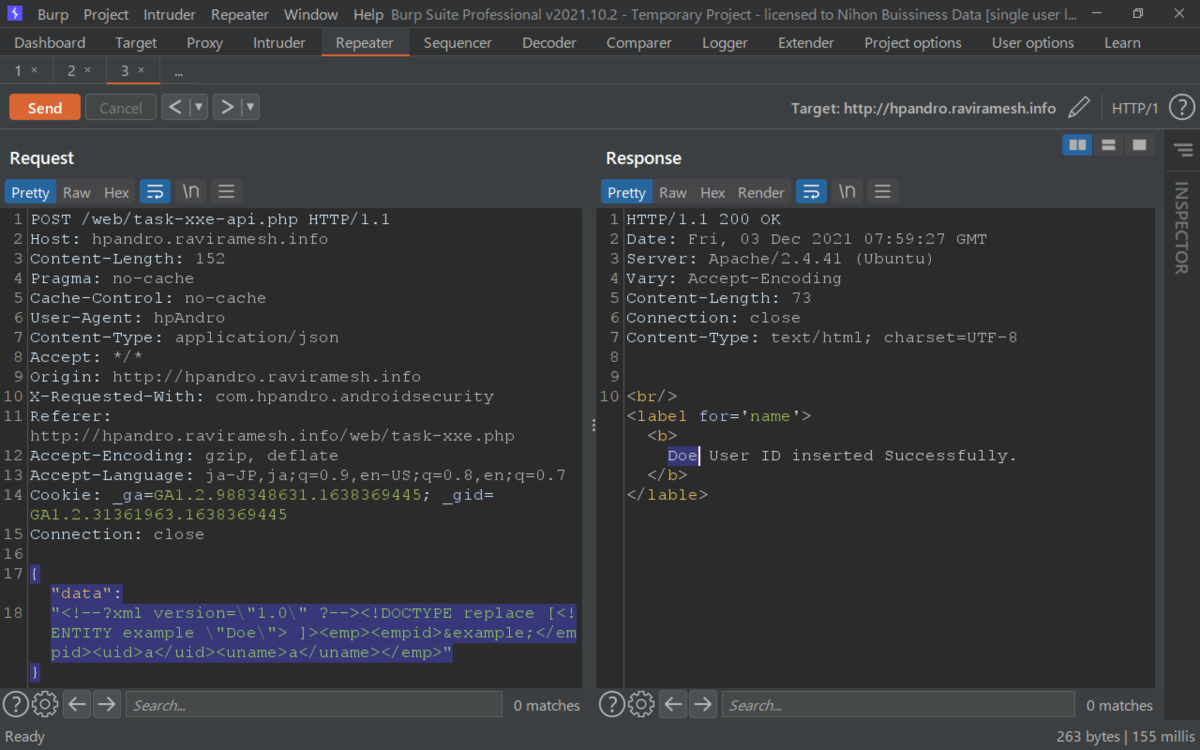Viewport: 1200px width, 750px height.
Task: Switch to Learn tab
Action: 1122,43
